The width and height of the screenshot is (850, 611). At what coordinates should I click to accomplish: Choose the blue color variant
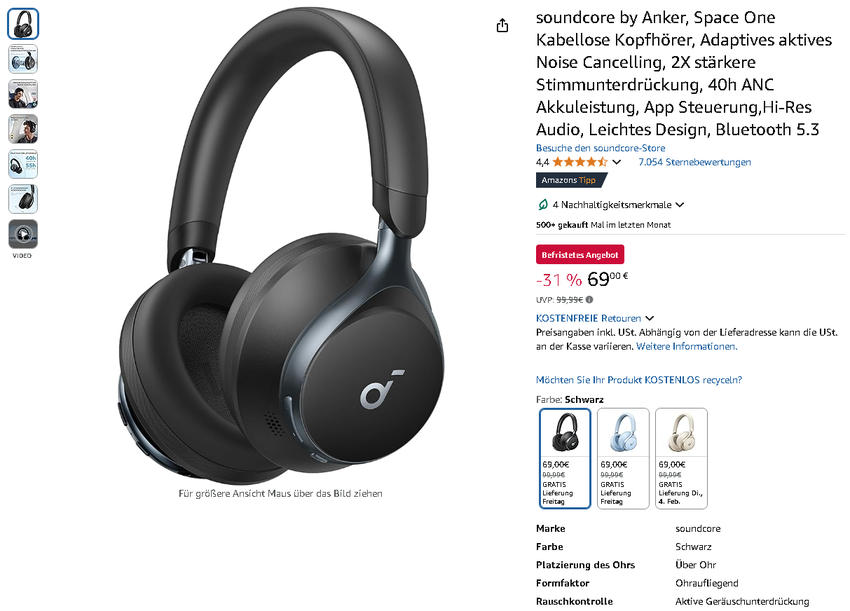coord(623,458)
